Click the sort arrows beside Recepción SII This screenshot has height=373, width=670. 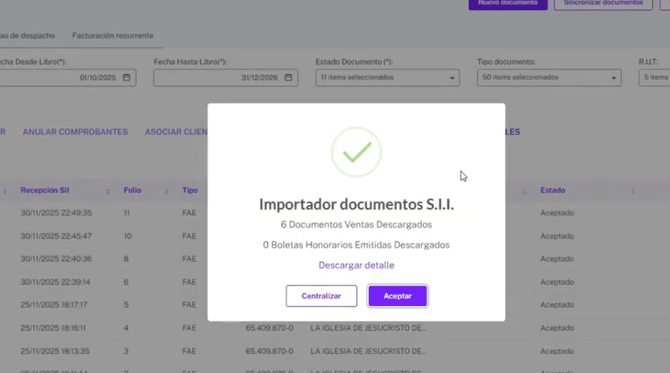point(108,191)
